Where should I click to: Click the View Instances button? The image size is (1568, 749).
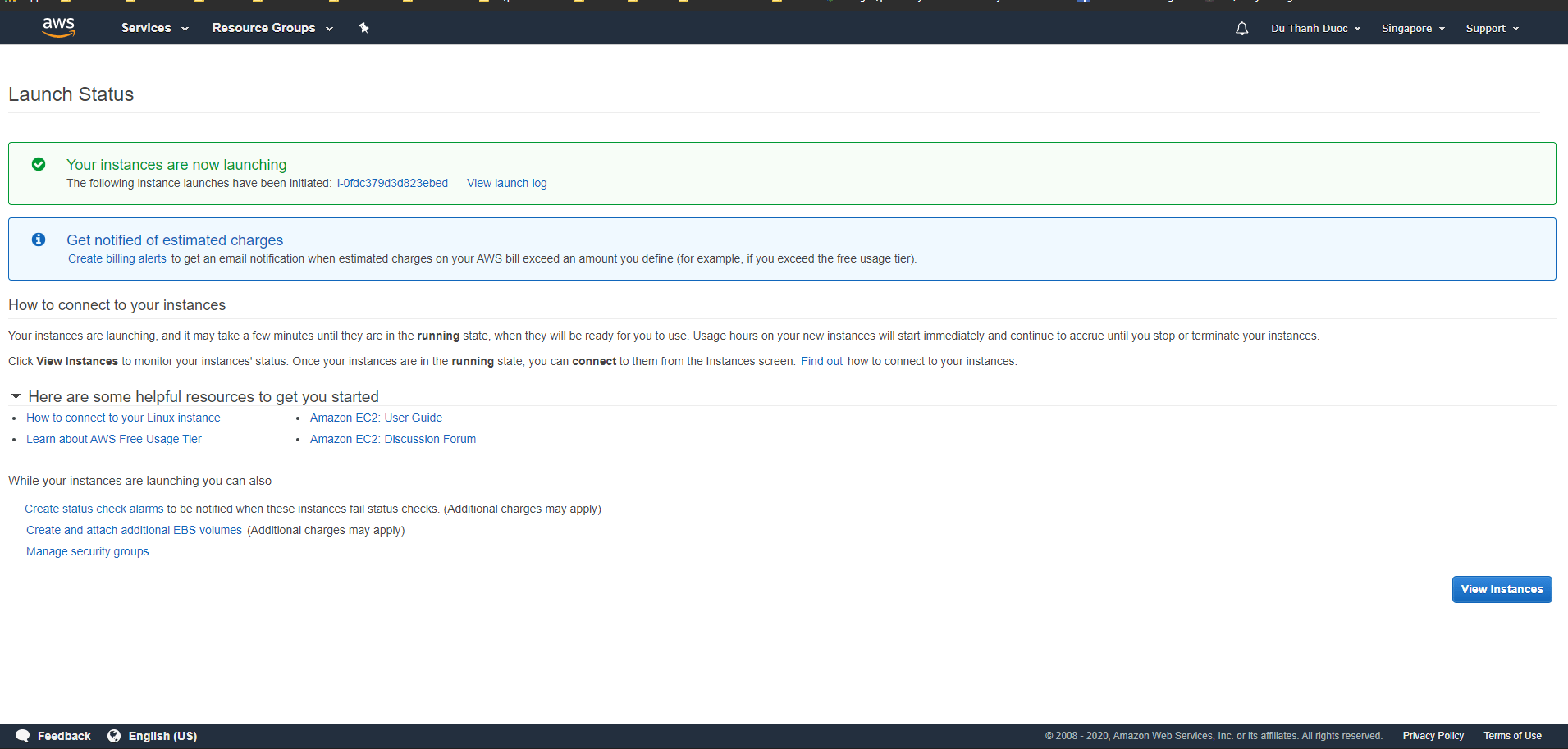click(x=1502, y=589)
